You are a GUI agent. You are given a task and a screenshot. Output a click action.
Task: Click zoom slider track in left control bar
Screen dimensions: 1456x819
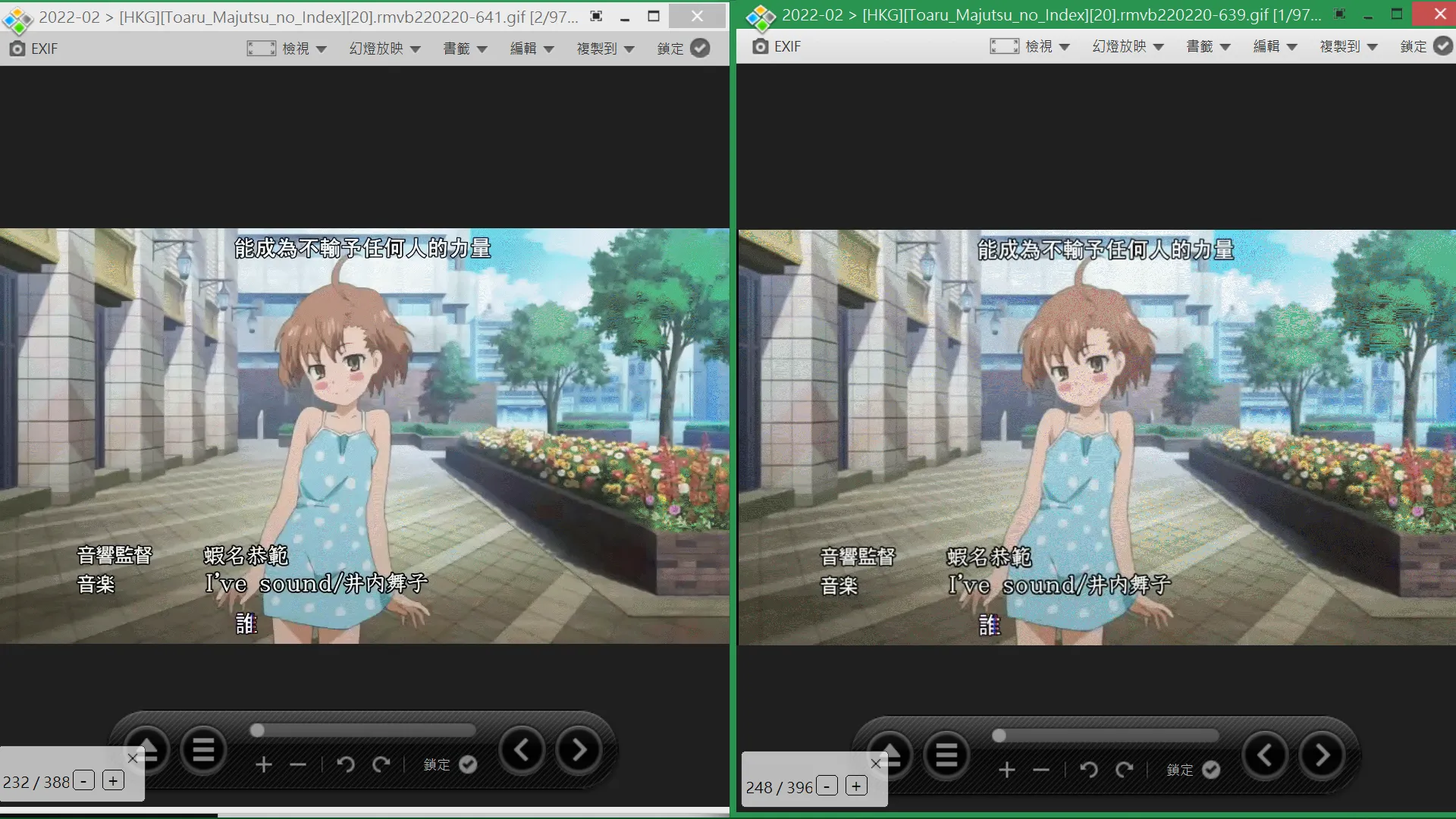coord(364,730)
